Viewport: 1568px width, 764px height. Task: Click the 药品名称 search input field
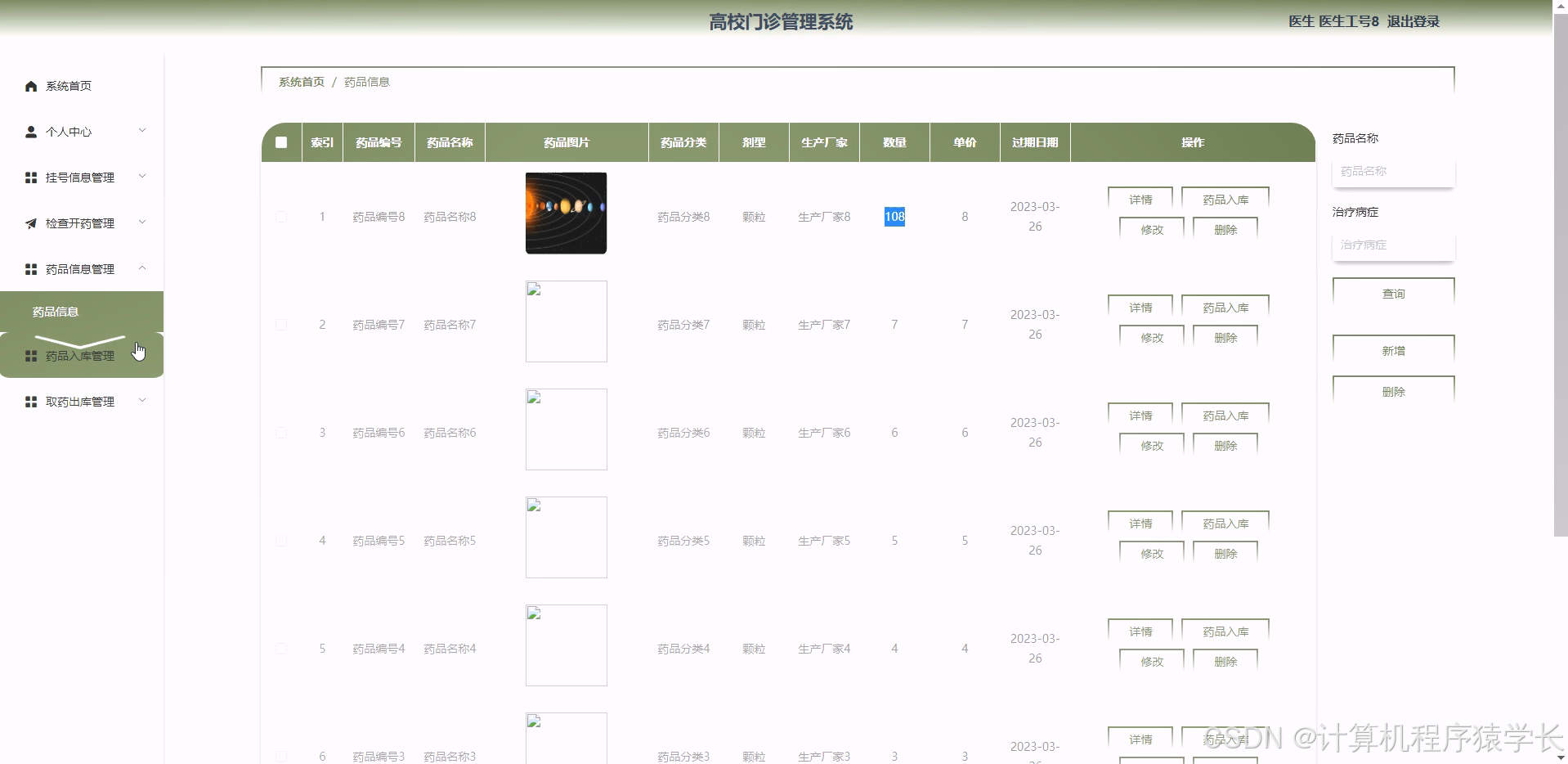pos(1394,172)
